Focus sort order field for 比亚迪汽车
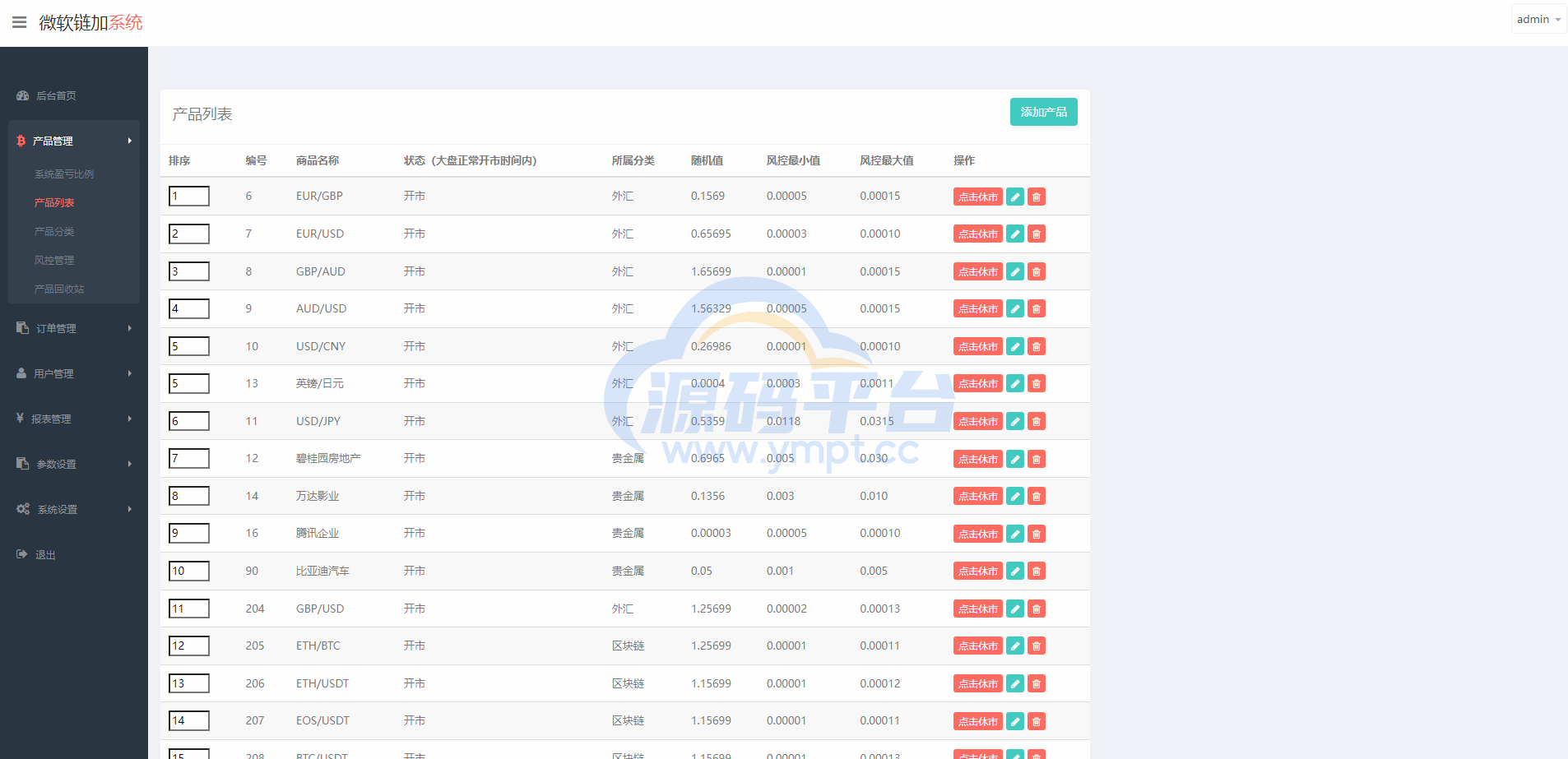Viewport: 1568px width, 759px height. tap(189, 571)
